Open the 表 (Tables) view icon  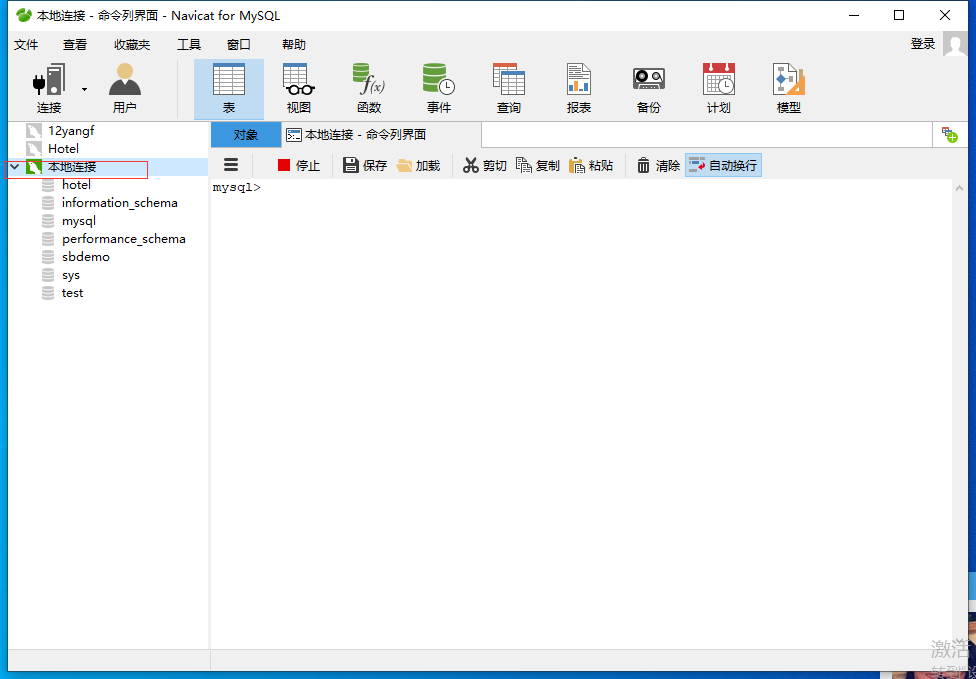click(229, 87)
